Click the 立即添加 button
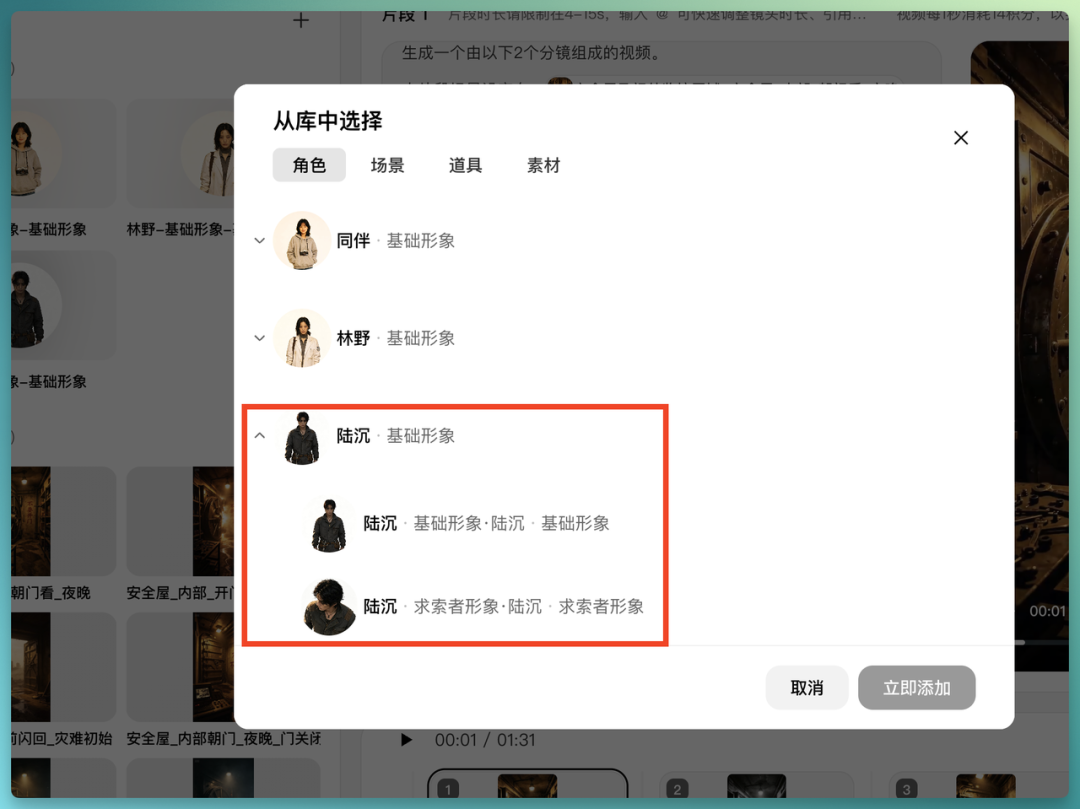This screenshot has width=1080, height=809. (916, 687)
